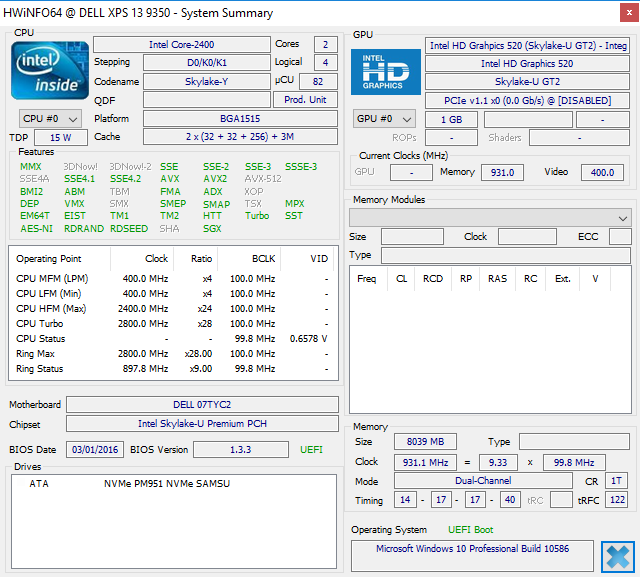Click the Dual-Channel mode field
640x577 pixels.
tap(483, 481)
